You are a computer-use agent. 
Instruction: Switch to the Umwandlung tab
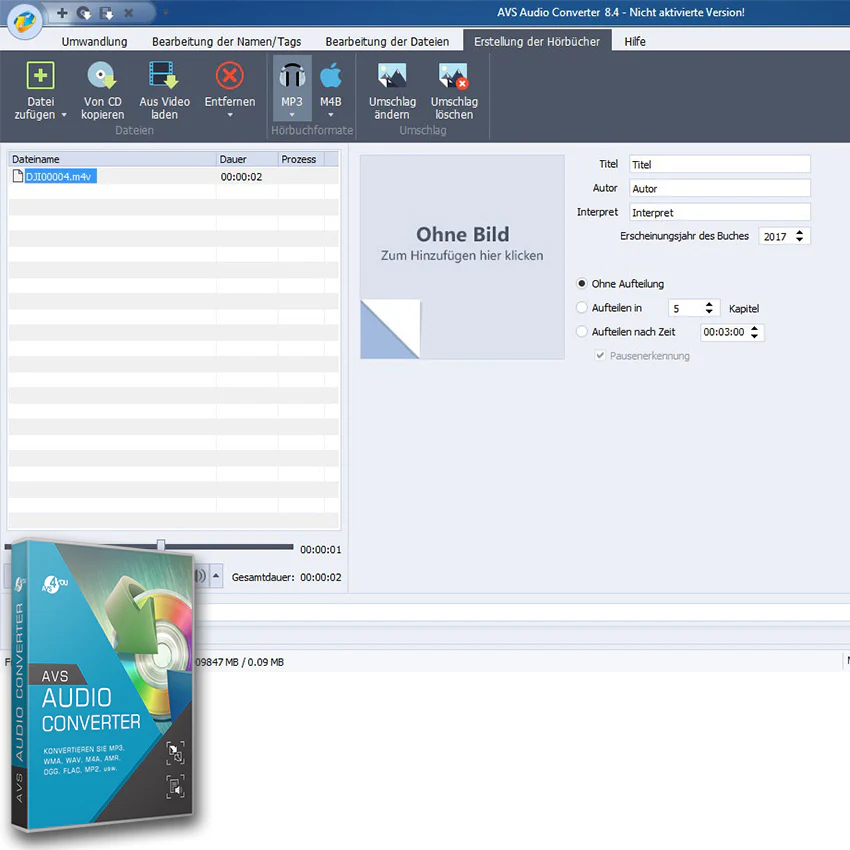pyautogui.click(x=94, y=41)
